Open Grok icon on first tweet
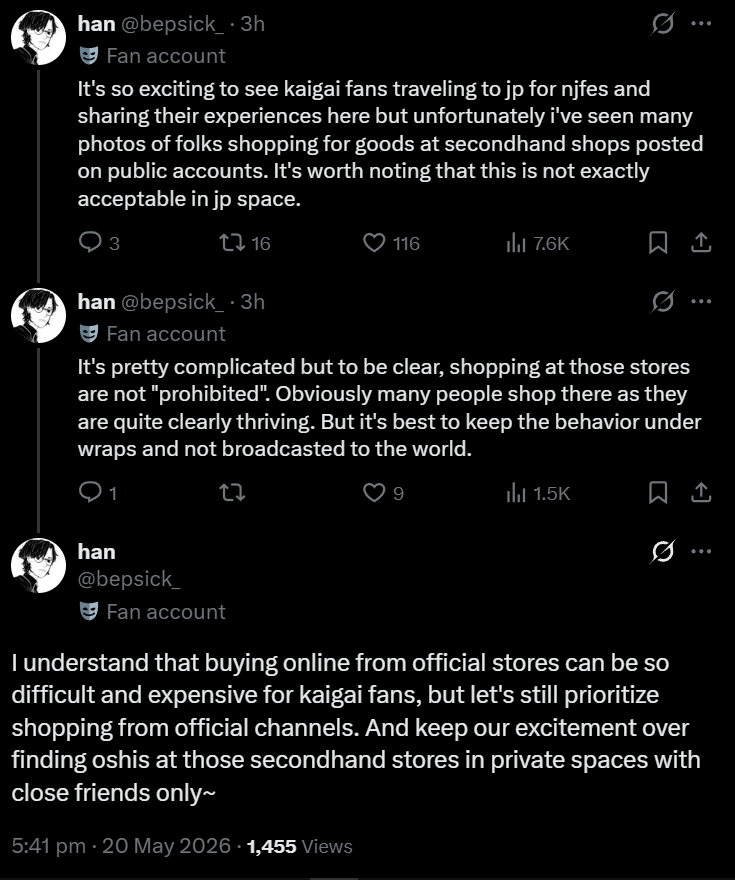Screen dimensions: 735x880 pyautogui.click(x=663, y=24)
